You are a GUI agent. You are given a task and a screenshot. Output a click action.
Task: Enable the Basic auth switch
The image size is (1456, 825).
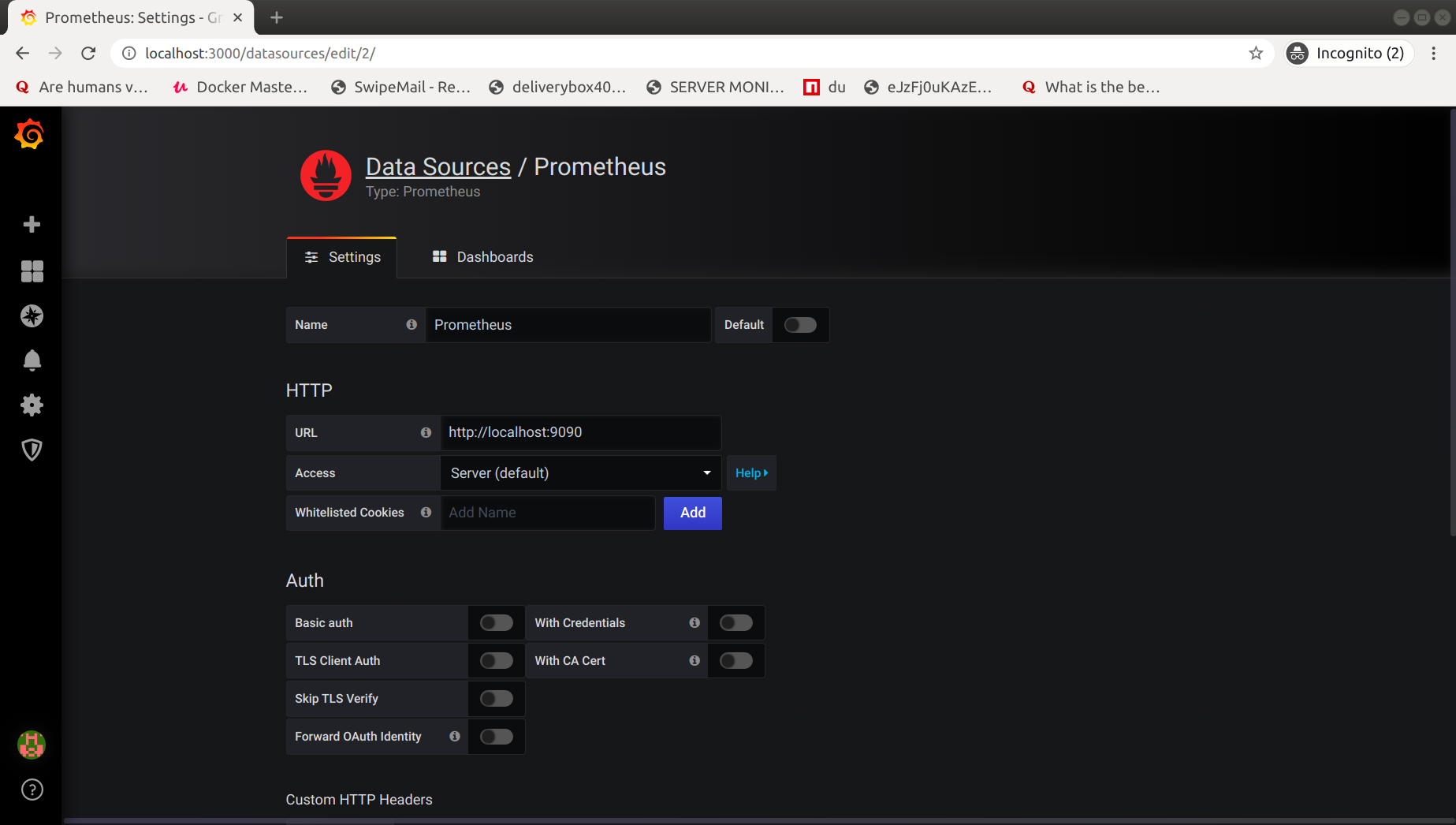(x=497, y=623)
